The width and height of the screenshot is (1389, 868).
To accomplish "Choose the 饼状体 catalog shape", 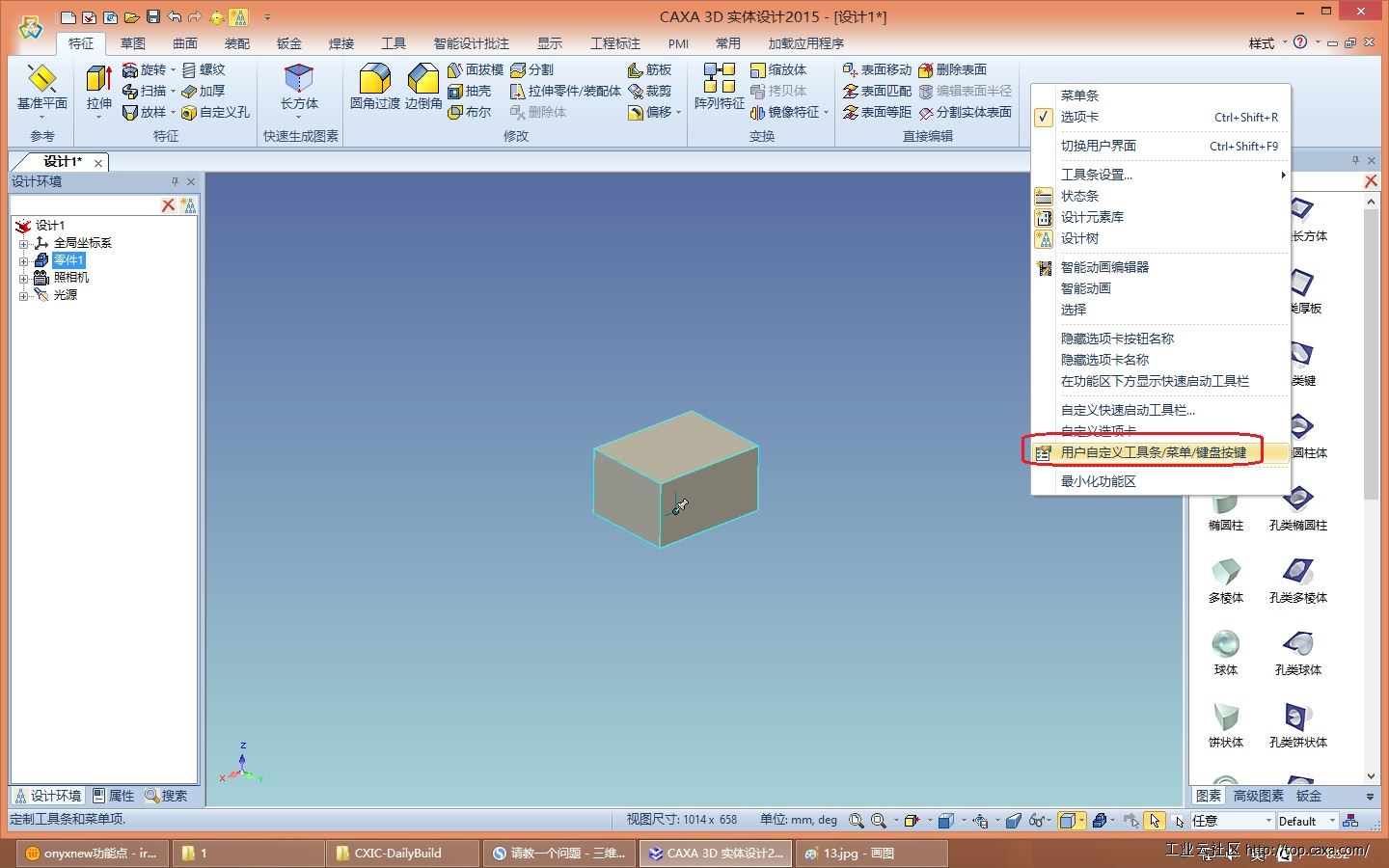I will point(1226,725).
